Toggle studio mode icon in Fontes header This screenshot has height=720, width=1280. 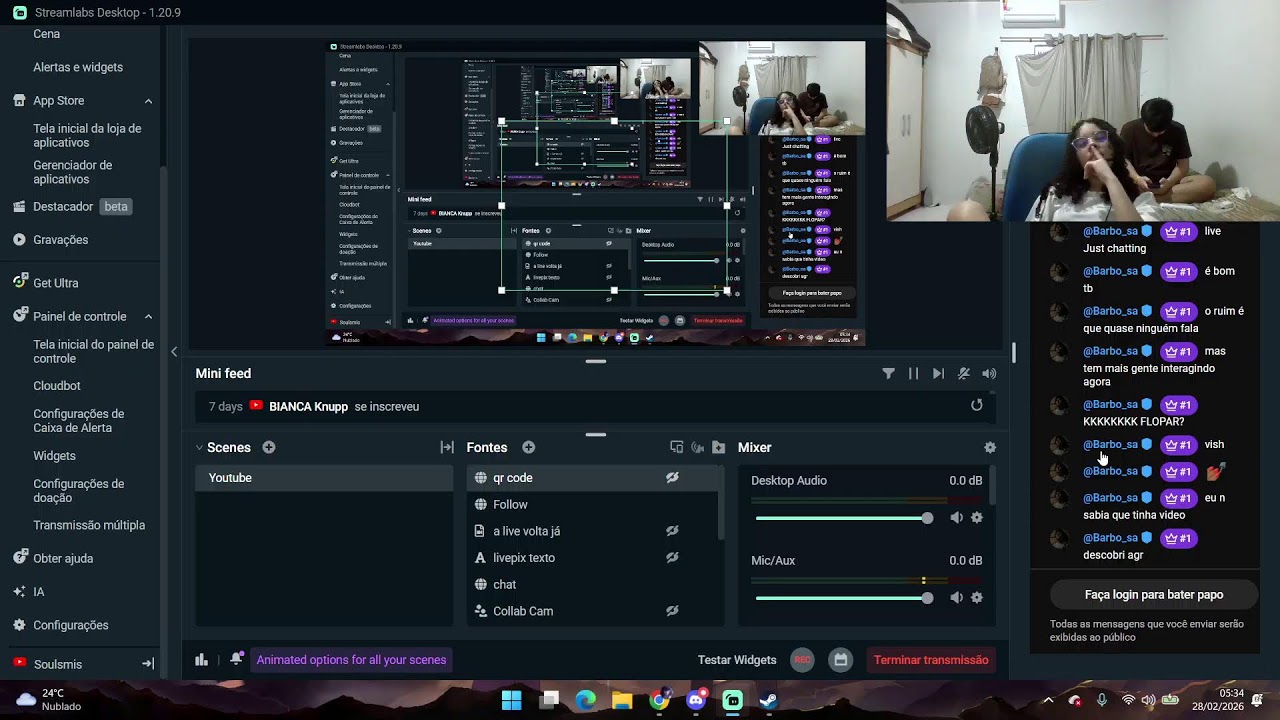click(x=676, y=447)
